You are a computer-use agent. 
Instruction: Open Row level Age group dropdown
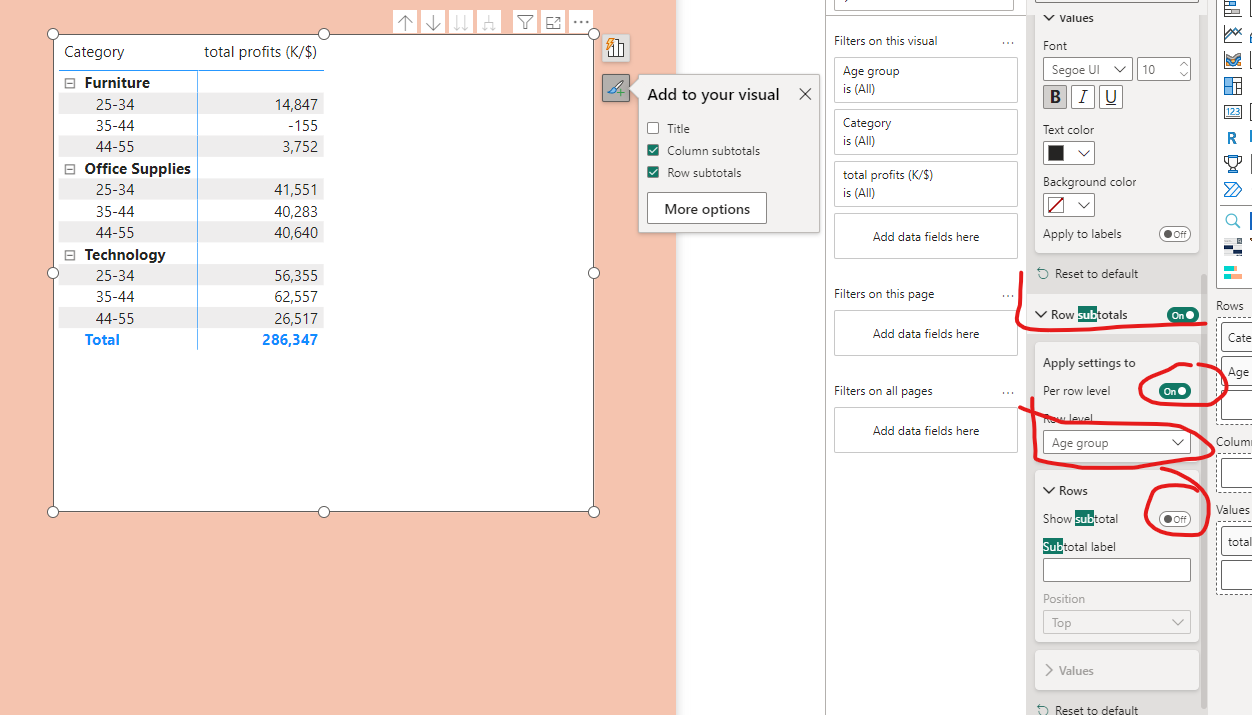1117,443
